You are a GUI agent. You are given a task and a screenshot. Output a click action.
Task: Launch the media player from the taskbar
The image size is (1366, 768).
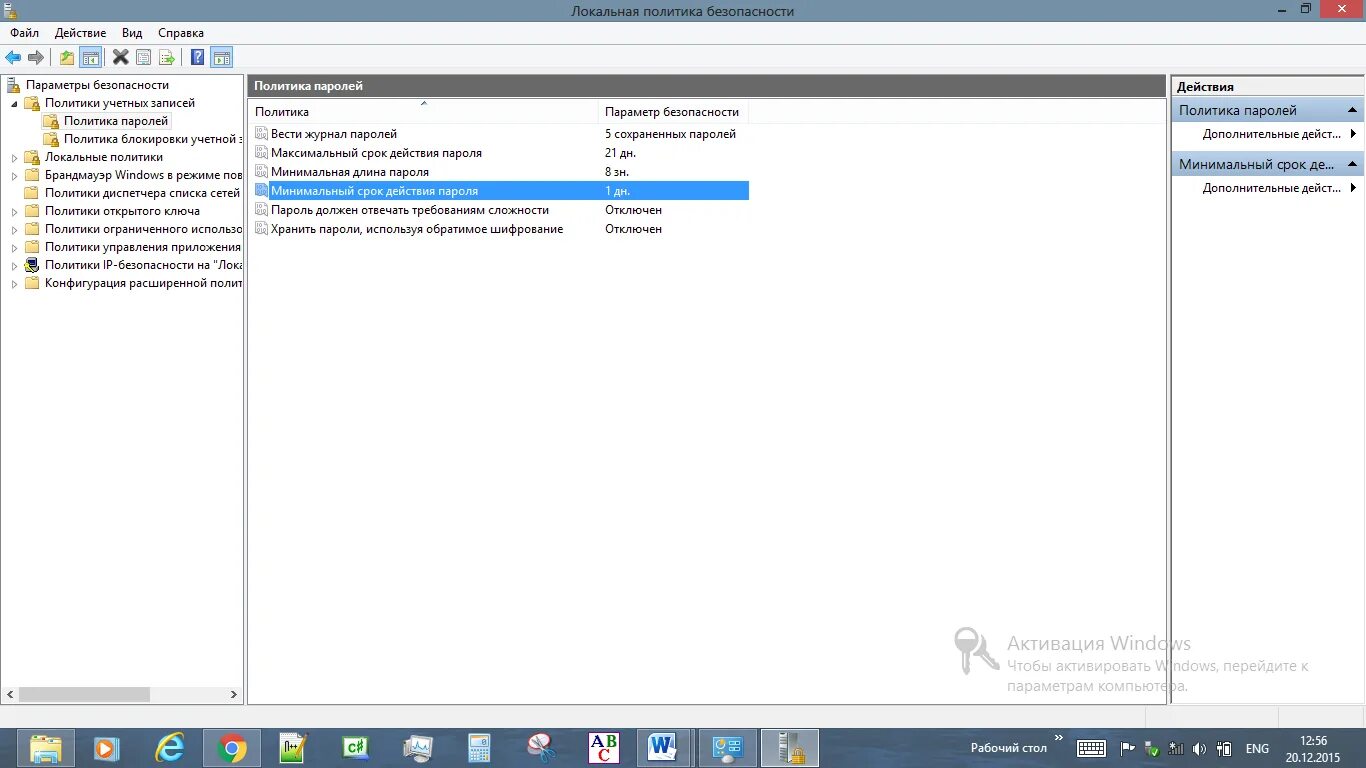[x=106, y=747]
